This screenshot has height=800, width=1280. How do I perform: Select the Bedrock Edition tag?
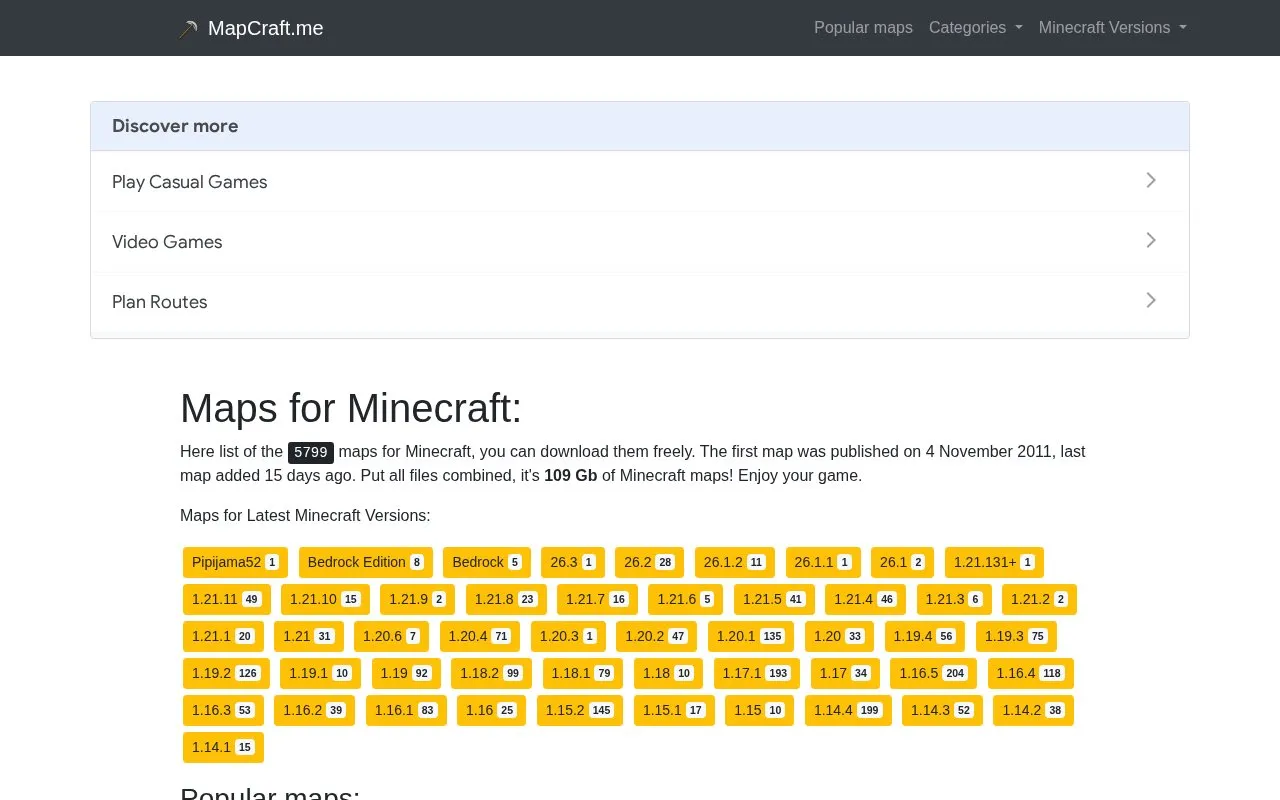(x=365, y=562)
